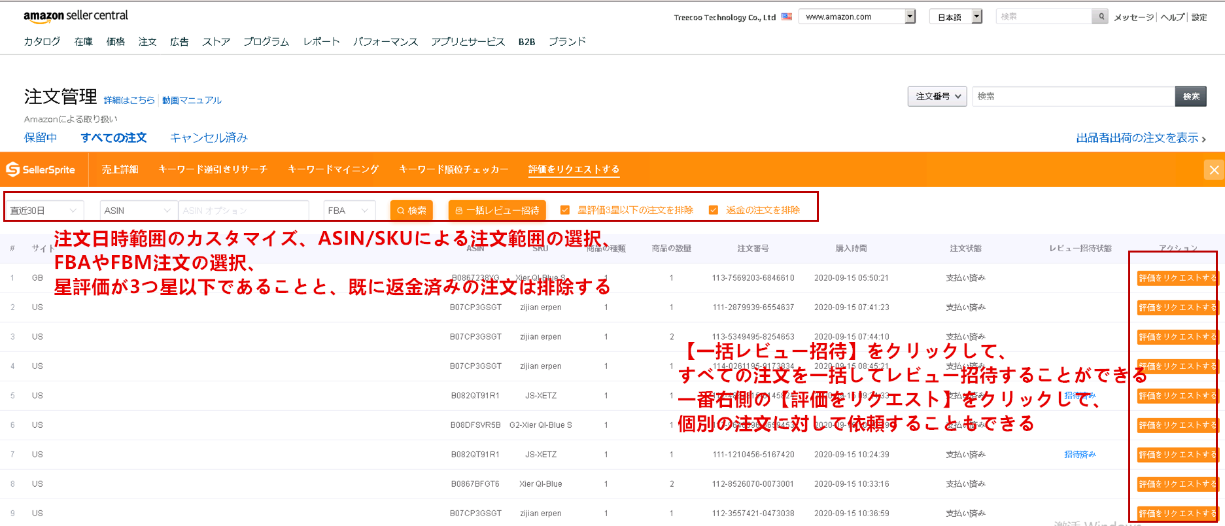Click 評価をリクエストする button in first order row

(1177, 278)
